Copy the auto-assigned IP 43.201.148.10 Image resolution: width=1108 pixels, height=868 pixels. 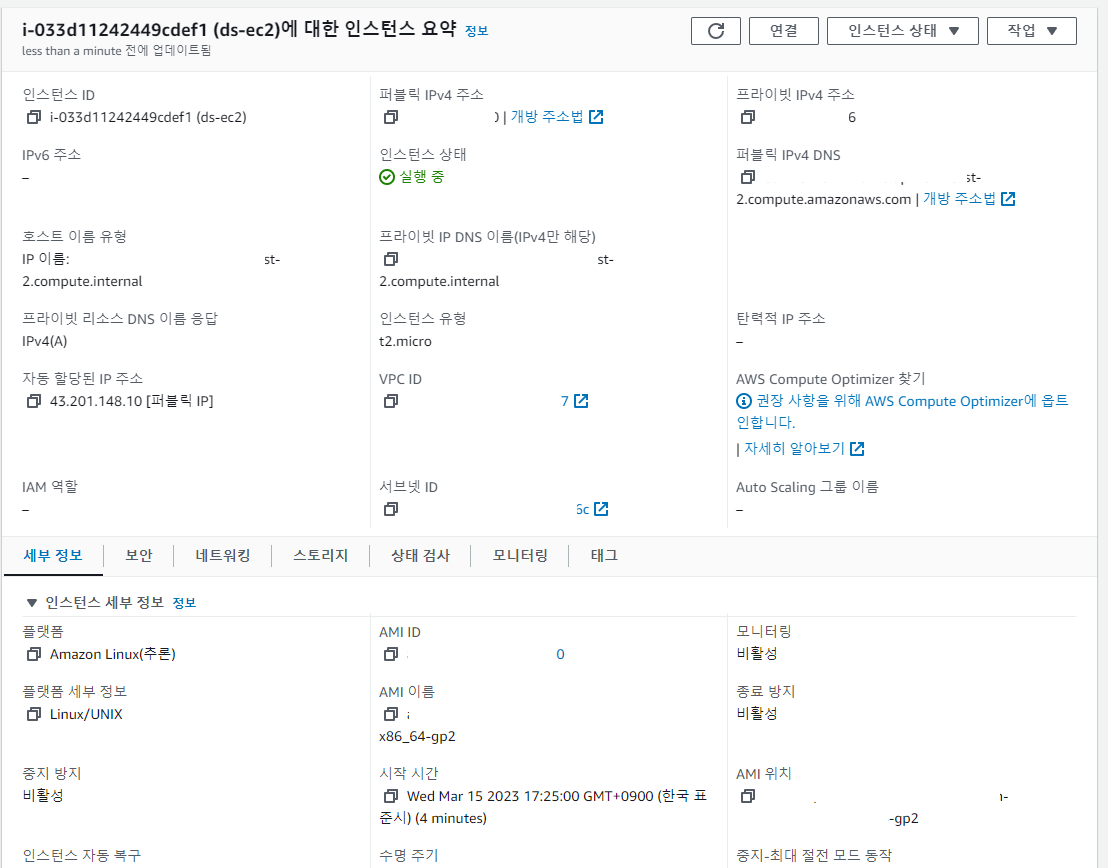coord(33,401)
